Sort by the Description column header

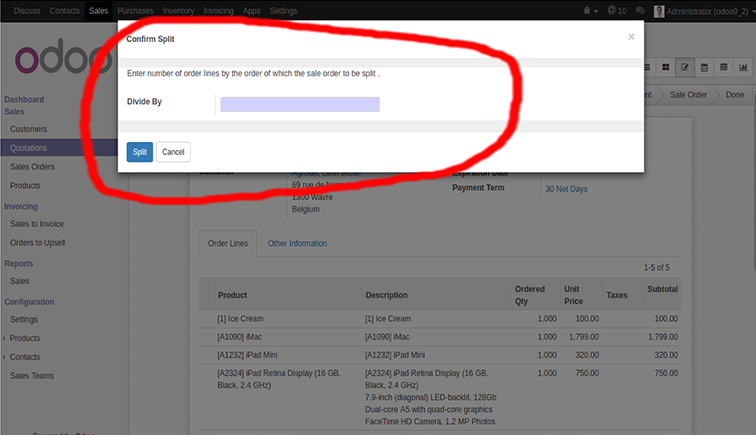click(x=386, y=295)
